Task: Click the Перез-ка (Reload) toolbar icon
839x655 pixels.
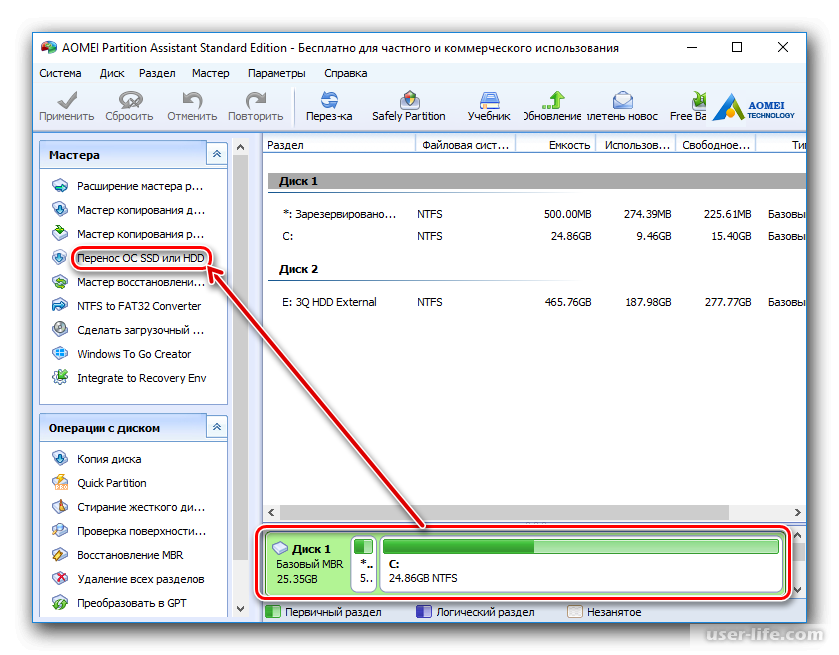Action: point(329,100)
